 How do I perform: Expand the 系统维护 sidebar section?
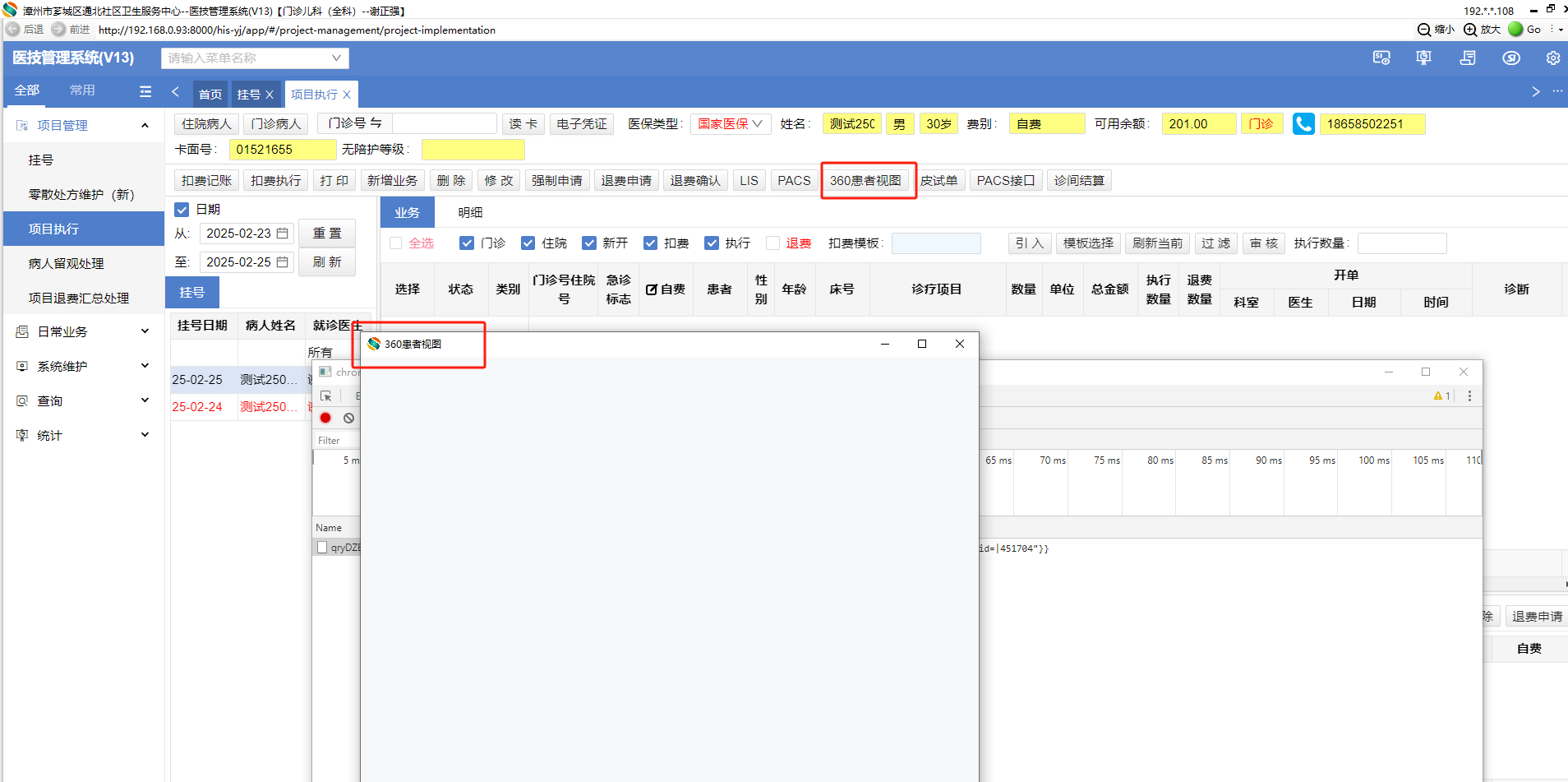tap(145, 366)
